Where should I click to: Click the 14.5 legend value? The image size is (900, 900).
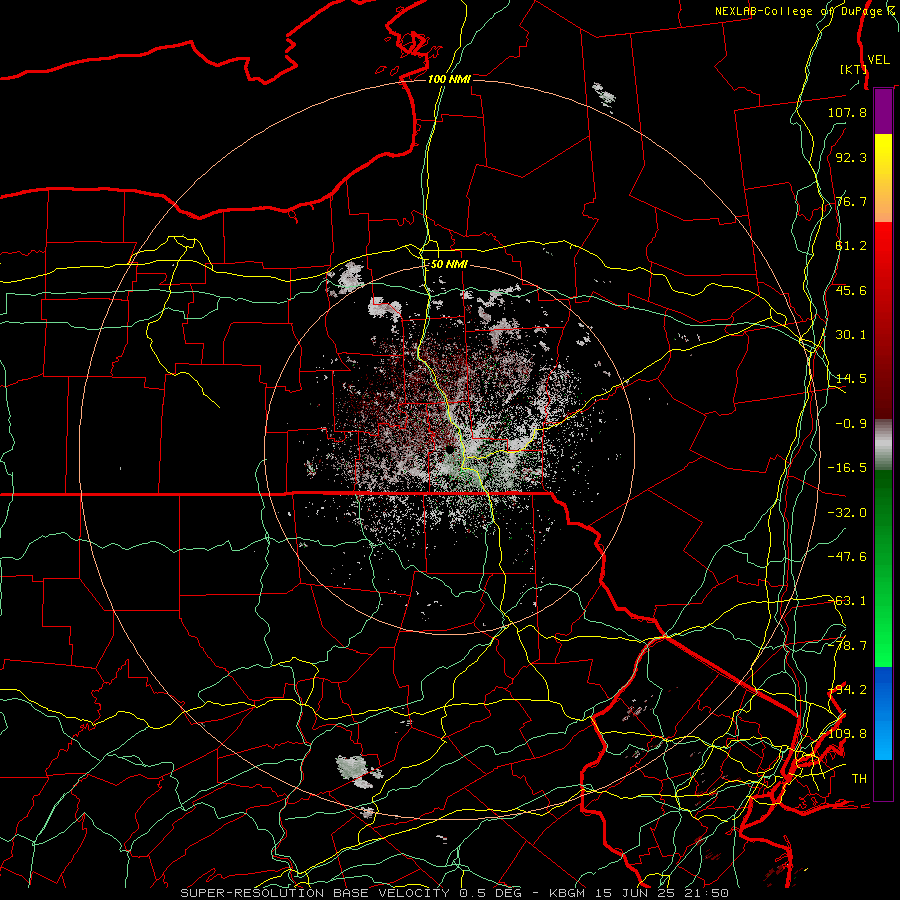(x=851, y=379)
